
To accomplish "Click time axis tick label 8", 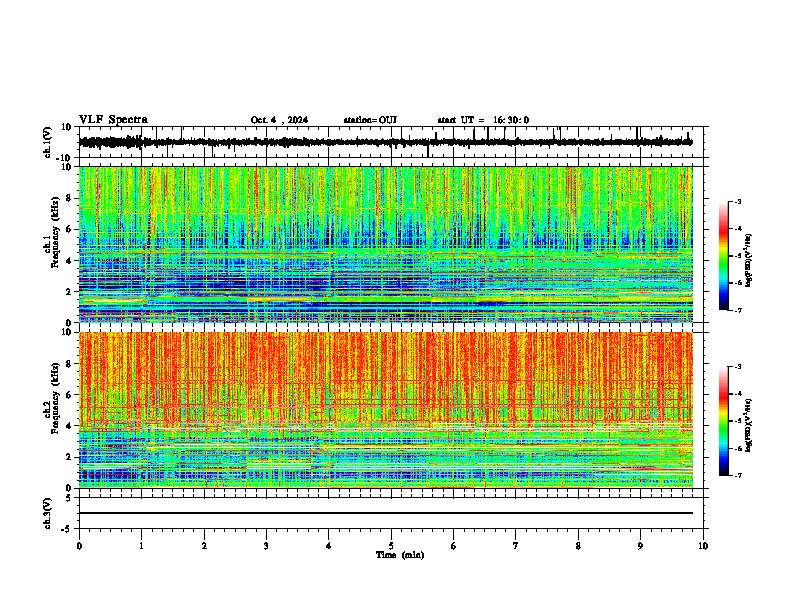I will click(x=578, y=546).
